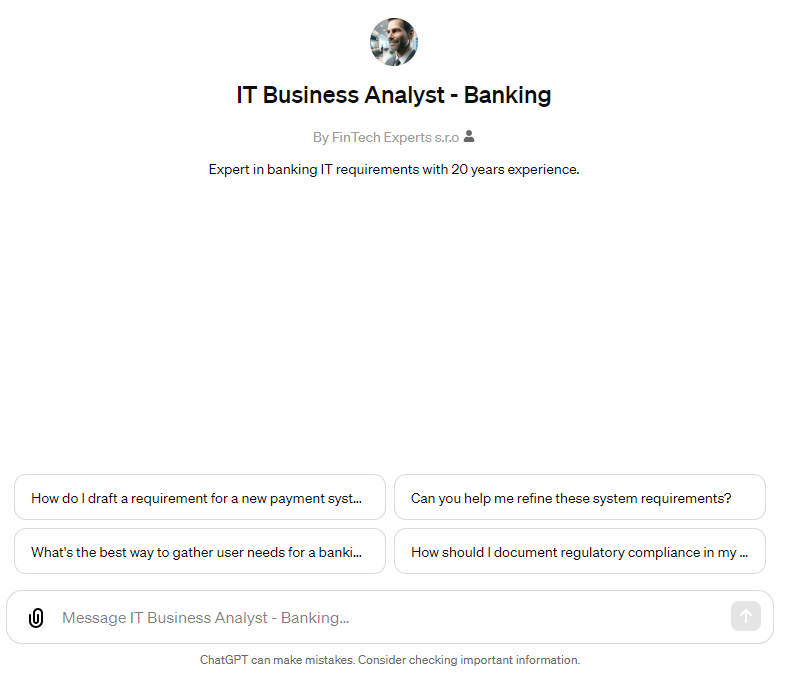Select the prompt about documenting regulatory compliance
Screen dimensions: 788x675
click(x=580, y=551)
